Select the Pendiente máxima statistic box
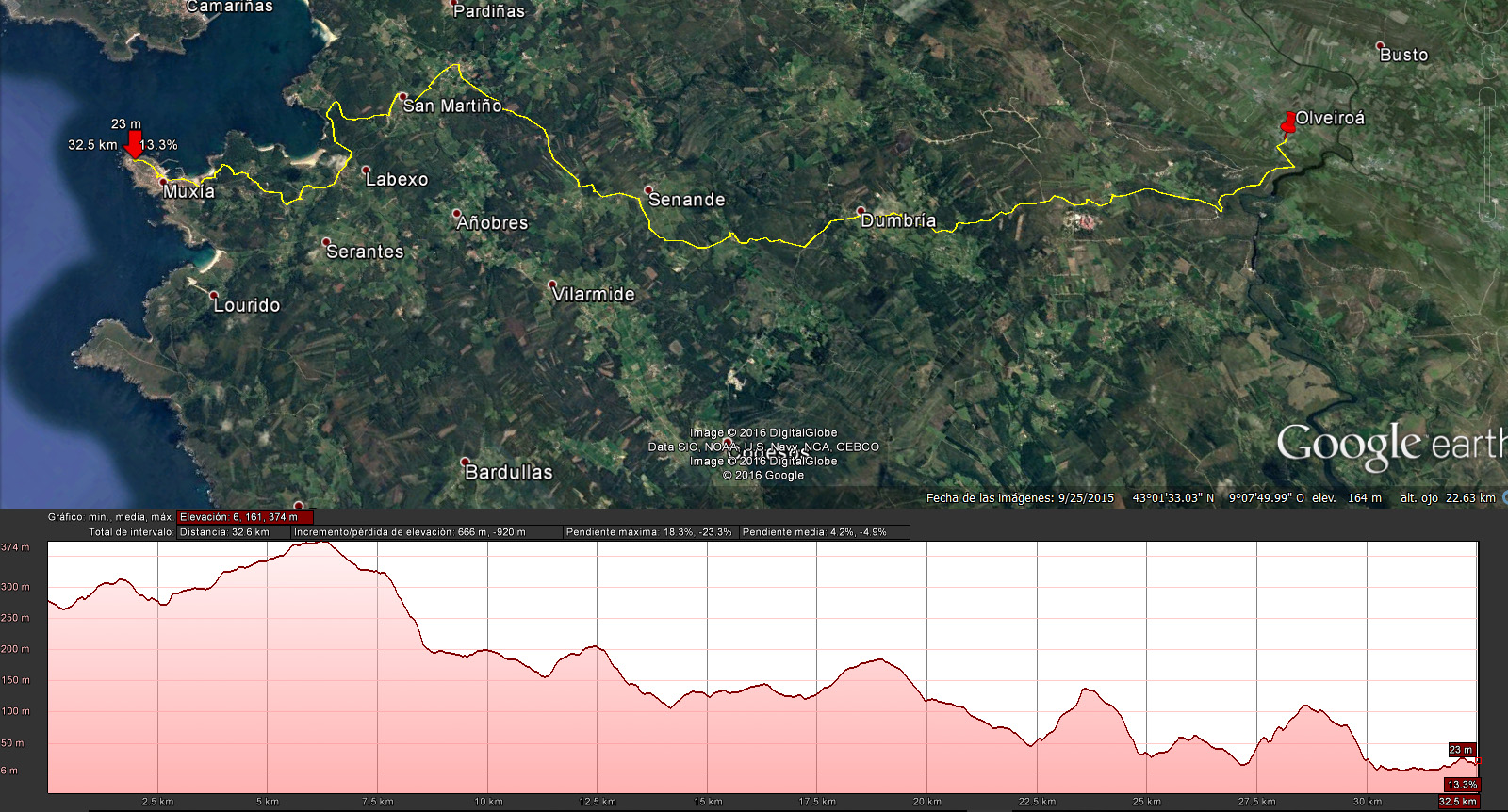 click(649, 532)
